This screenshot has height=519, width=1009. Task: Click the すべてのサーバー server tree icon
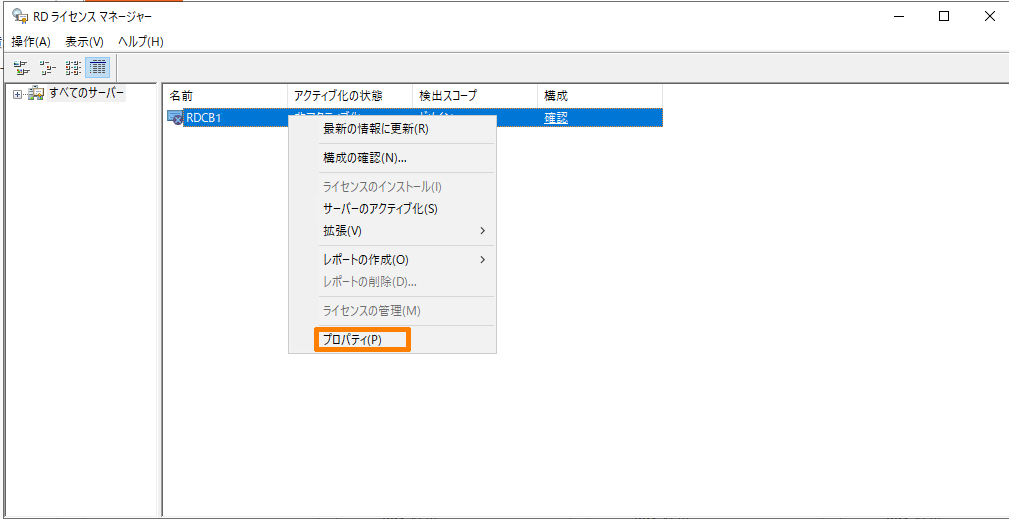tap(36, 95)
